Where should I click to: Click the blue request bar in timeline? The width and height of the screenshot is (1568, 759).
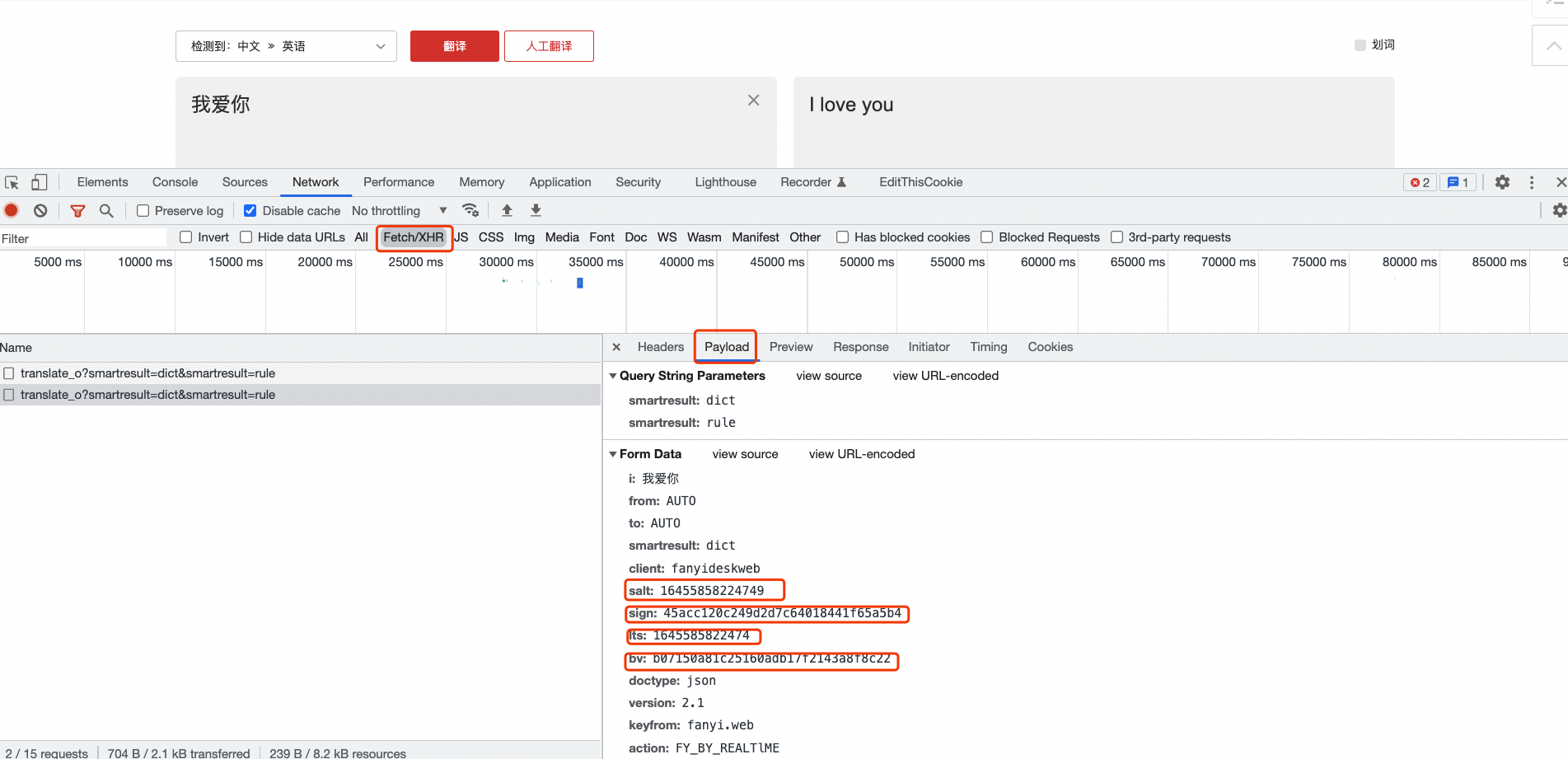[x=580, y=283]
